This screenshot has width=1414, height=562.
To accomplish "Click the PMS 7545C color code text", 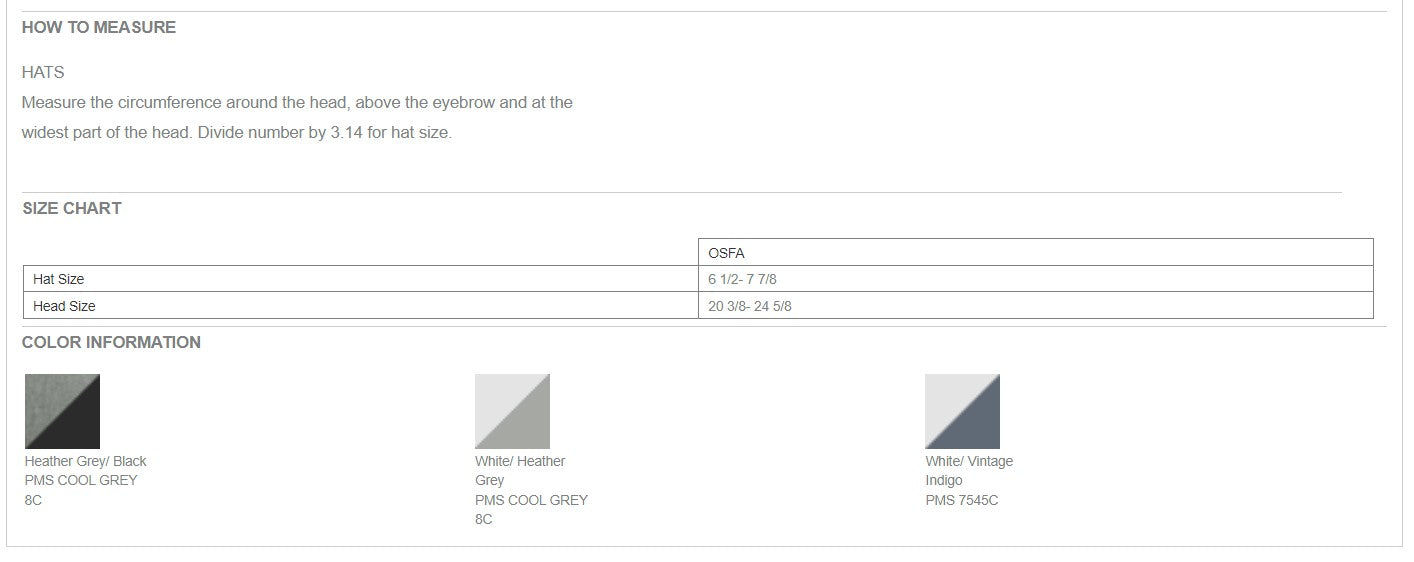I will [961, 500].
